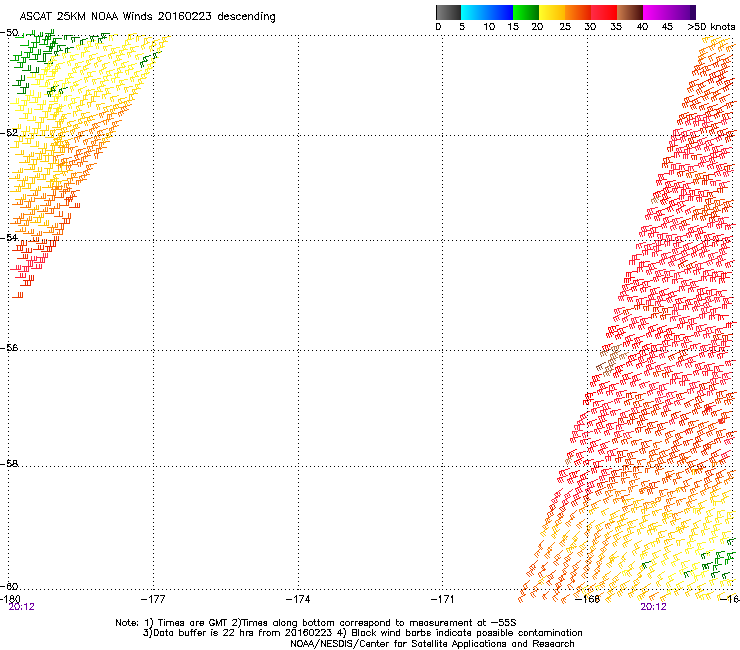Click longitude label '-174' on bottom axis
Screen dimensions: 740x650
(x=298, y=599)
